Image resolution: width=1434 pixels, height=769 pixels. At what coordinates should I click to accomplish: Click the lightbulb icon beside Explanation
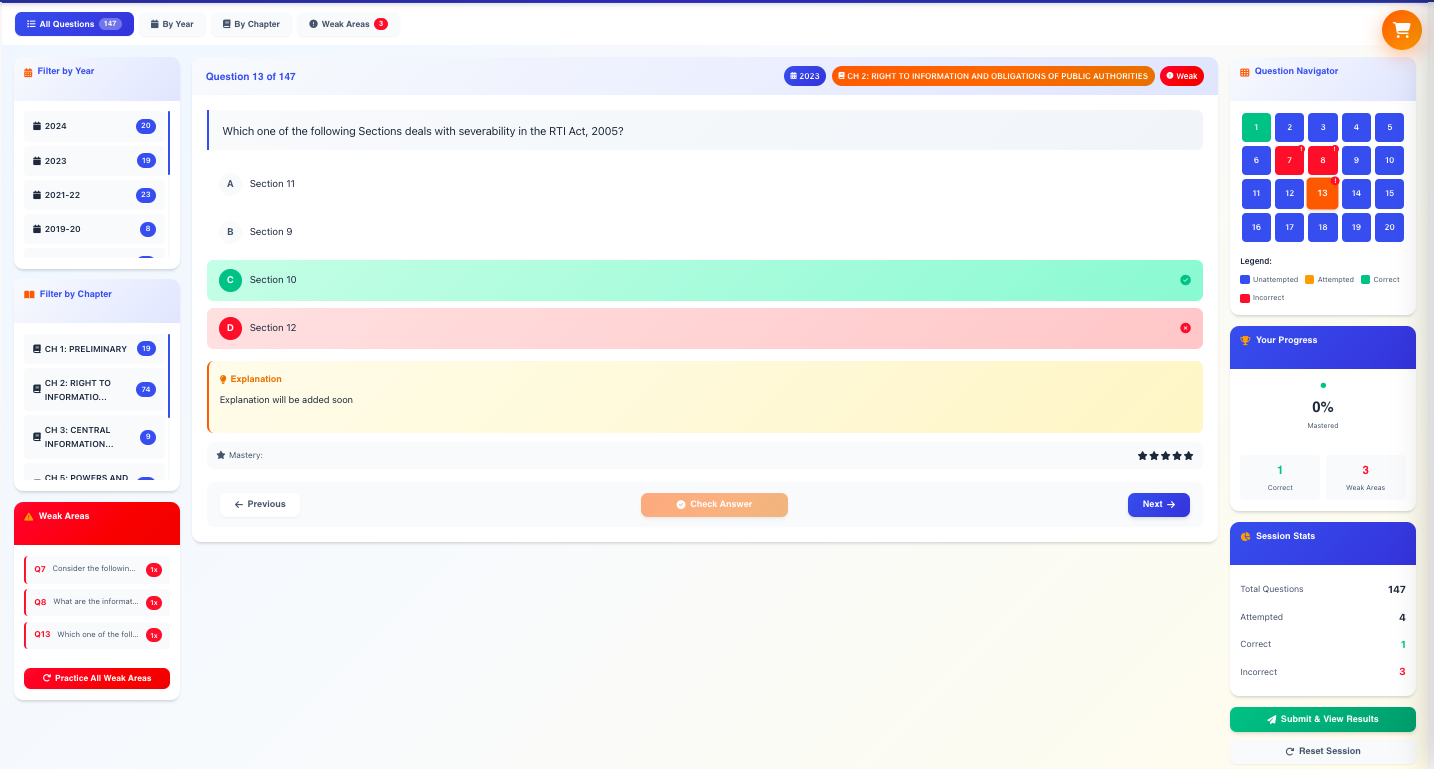pos(223,378)
